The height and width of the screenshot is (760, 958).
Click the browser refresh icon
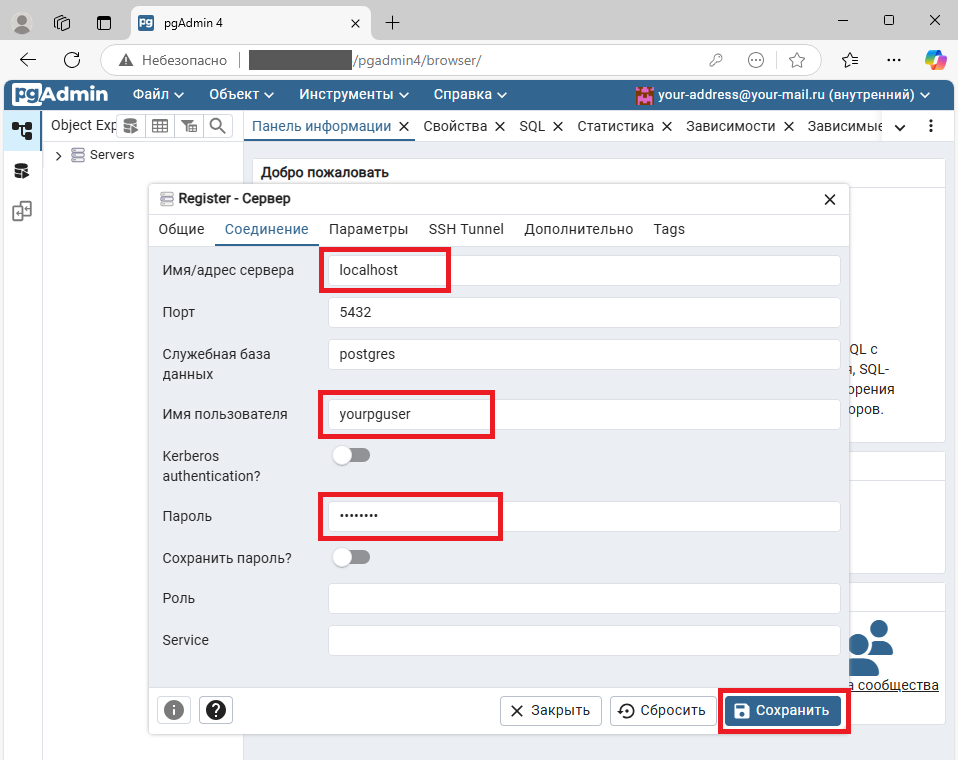(x=72, y=60)
